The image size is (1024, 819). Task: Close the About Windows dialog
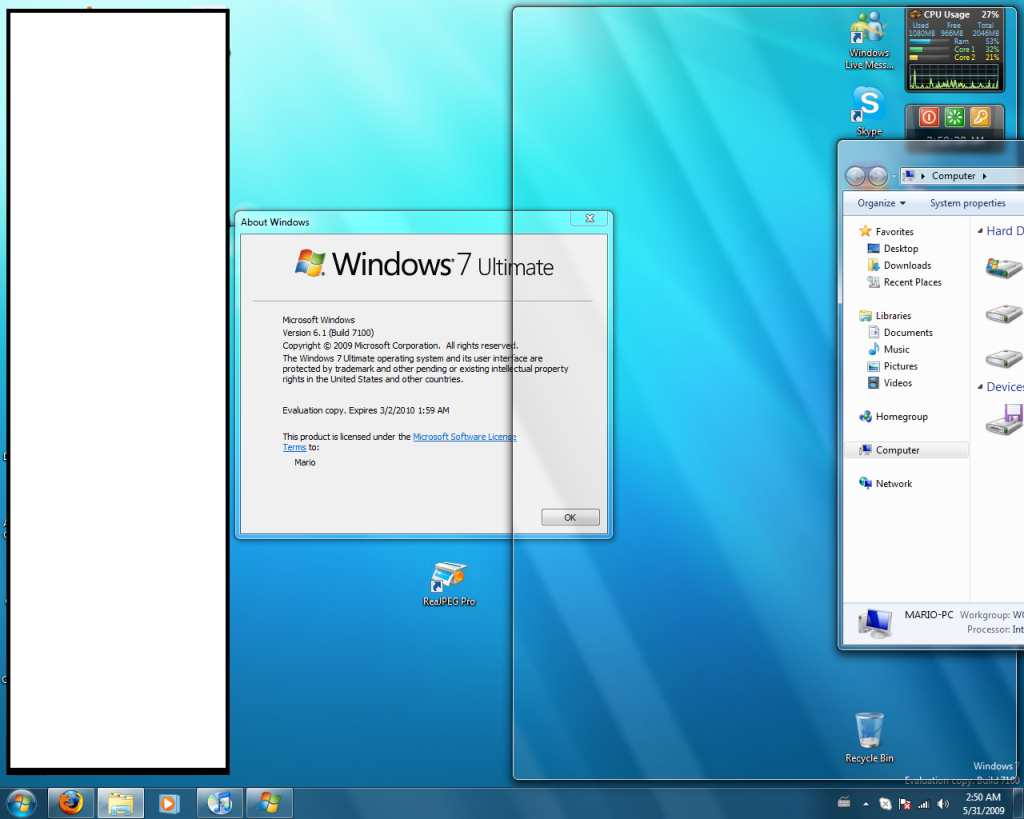point(590,218)
